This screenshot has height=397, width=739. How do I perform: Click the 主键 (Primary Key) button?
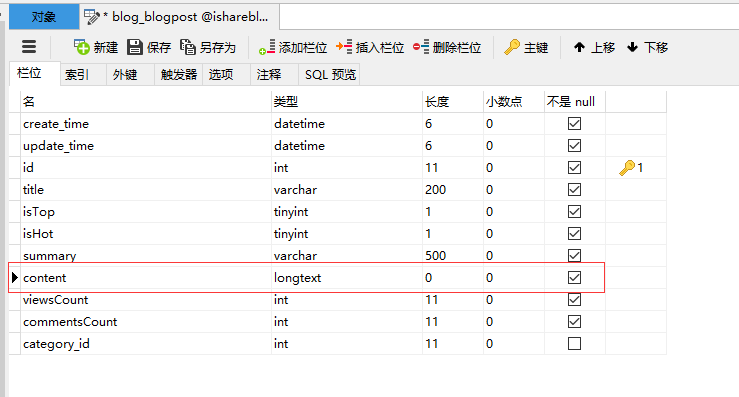pyautogui.click(x=526, y=47)
